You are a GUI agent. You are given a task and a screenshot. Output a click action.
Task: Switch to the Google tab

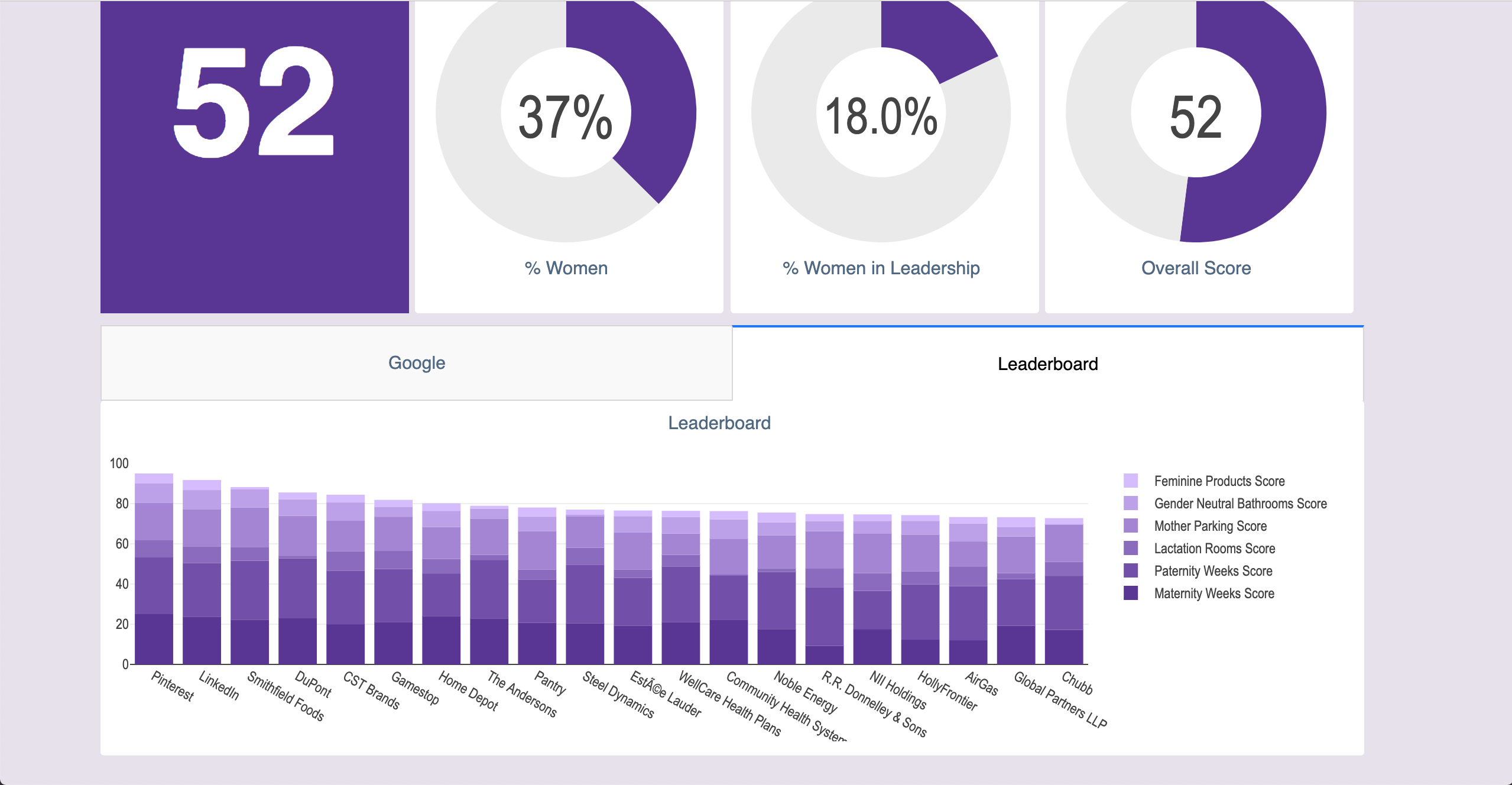[x=416, y=363]
